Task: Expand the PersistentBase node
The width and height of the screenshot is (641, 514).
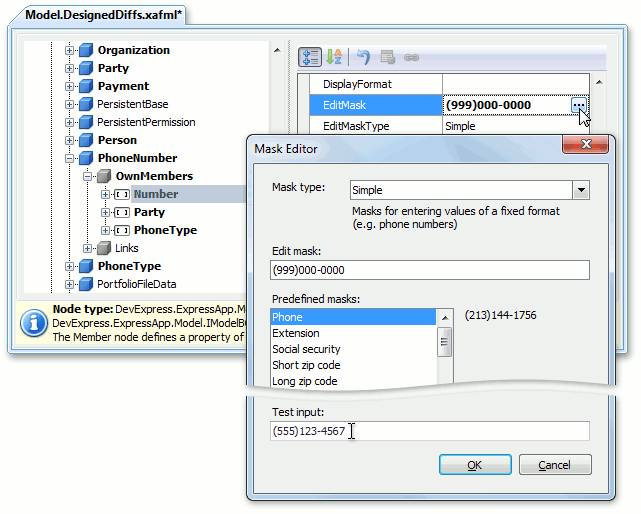Action: click(x=69, y=104)
